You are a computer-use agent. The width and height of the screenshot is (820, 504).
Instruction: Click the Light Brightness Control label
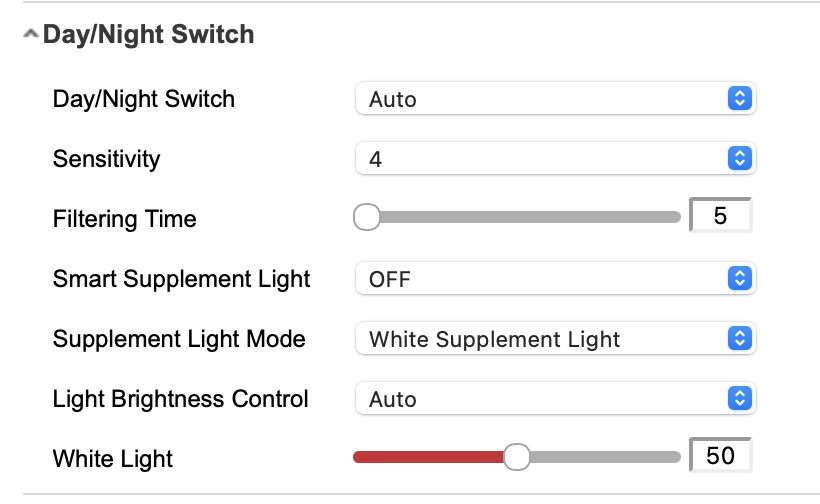point(180,399)
